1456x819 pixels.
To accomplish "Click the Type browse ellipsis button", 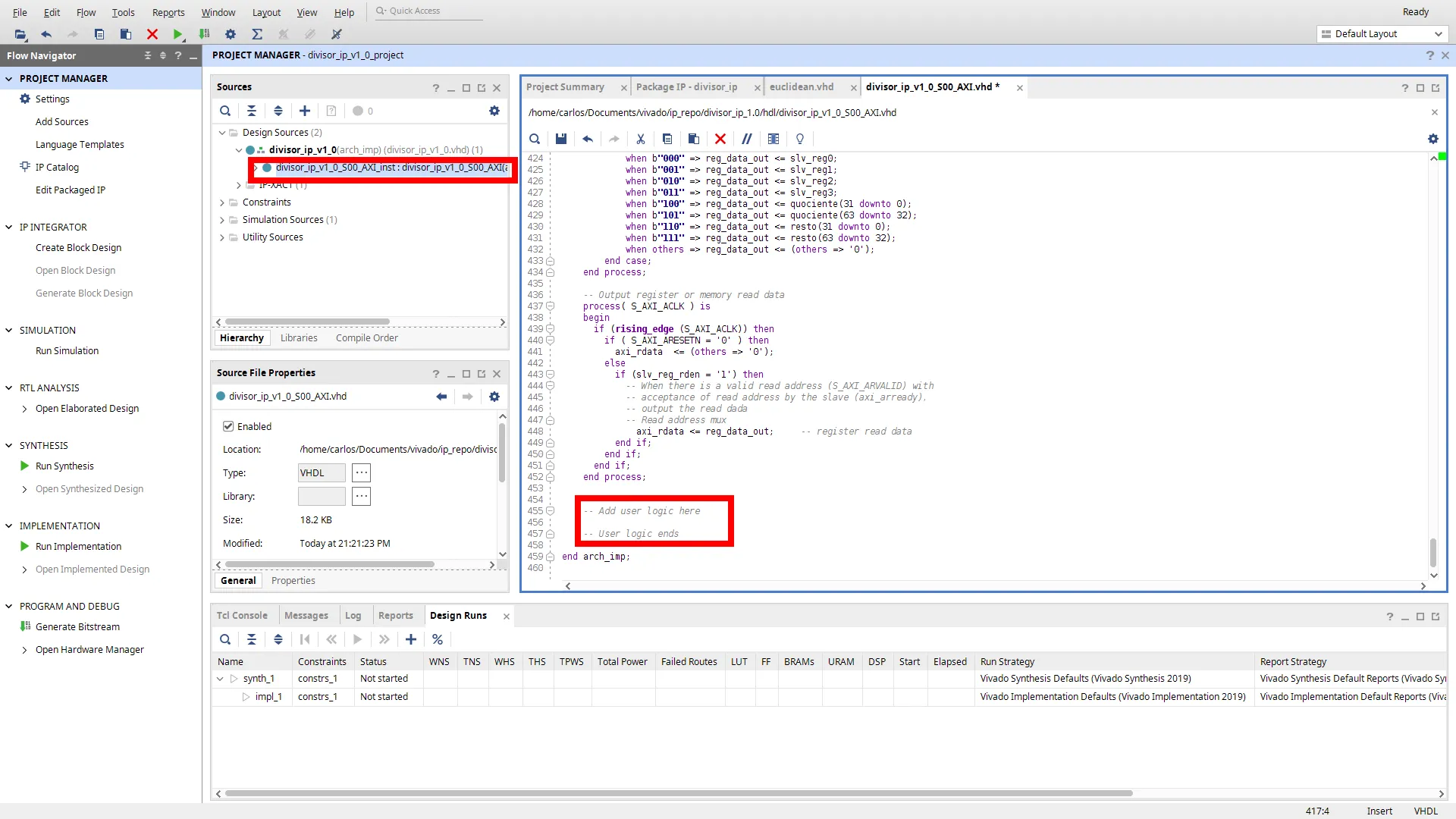I will click(x=362, y=473).
